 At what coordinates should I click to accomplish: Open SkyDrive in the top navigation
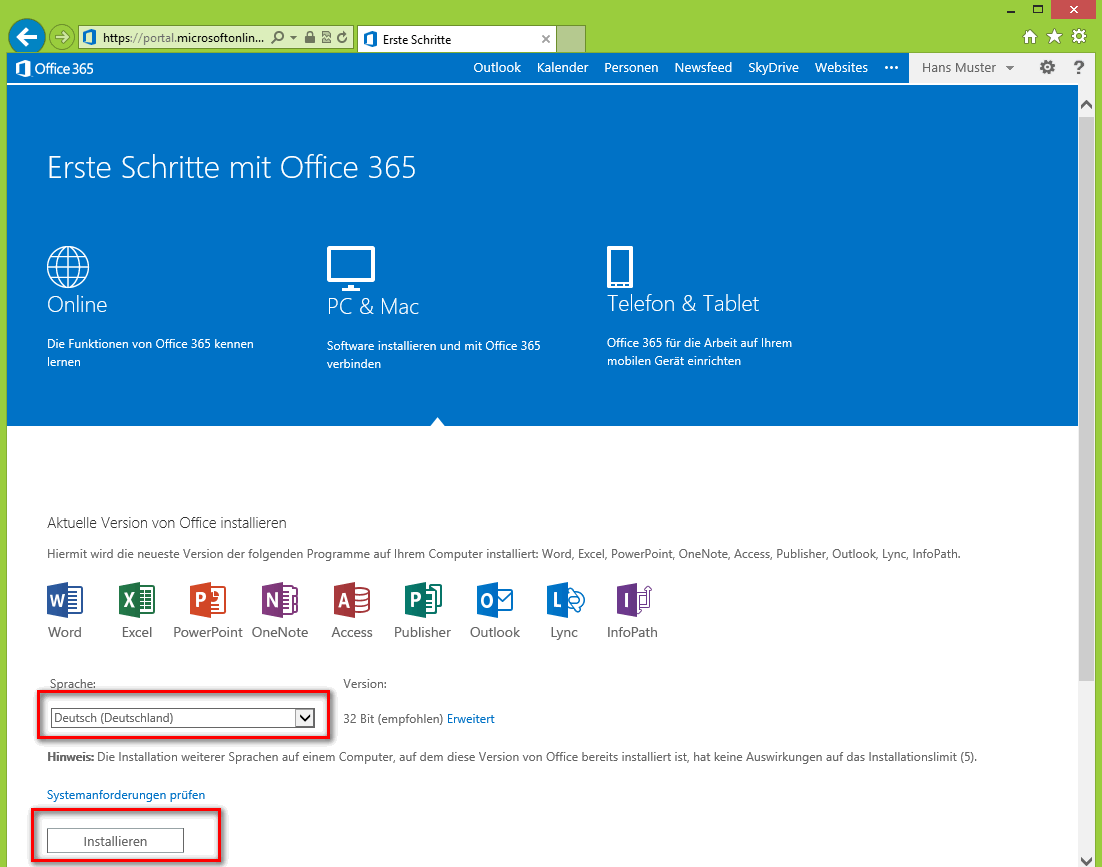coord(773,67)
